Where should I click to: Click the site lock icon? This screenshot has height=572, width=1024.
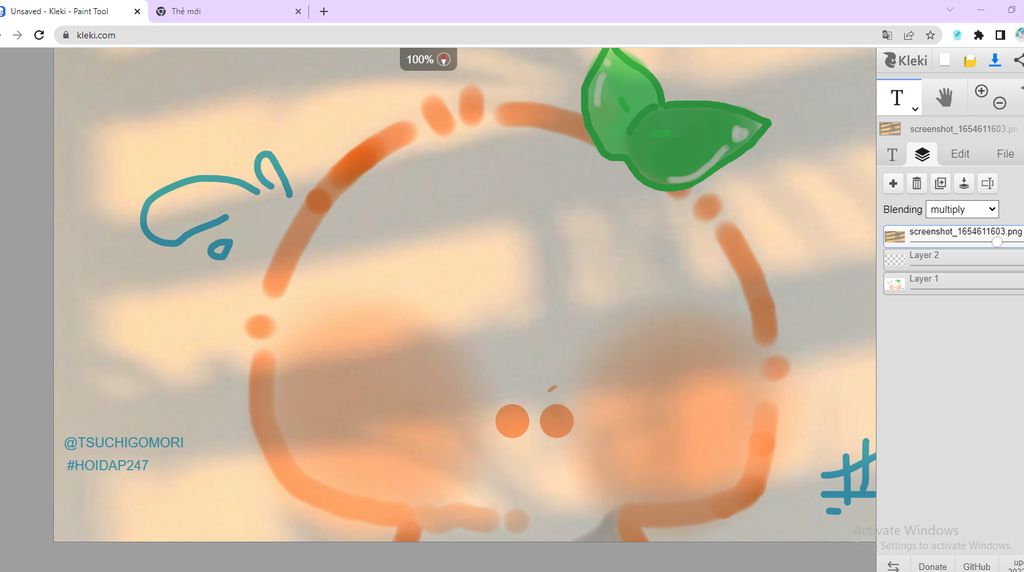(x=65, y=35)
